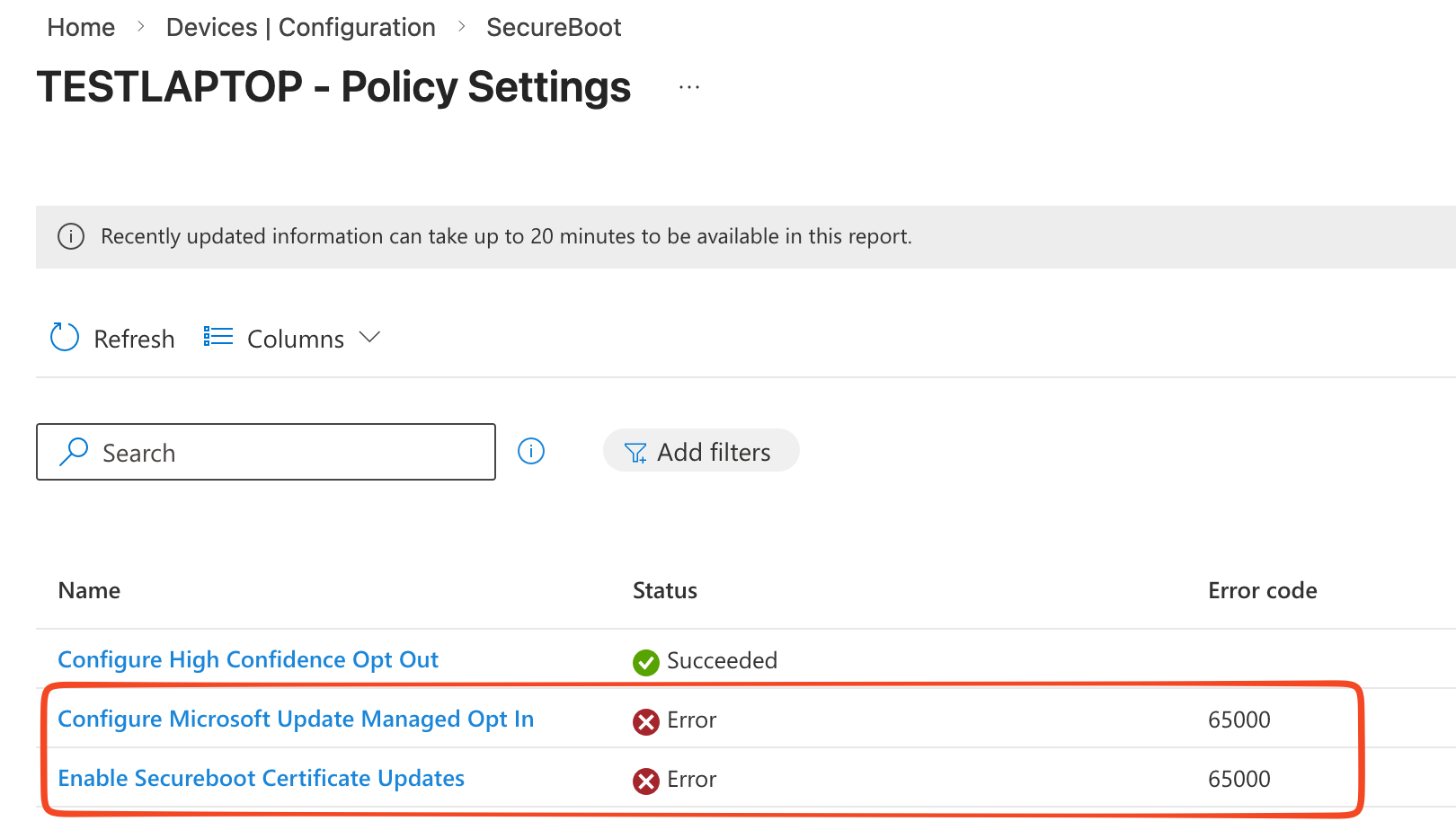Screen dimensions: 1456x830
Task: Click the breadcrumb chevron after Home
Action: coord(140,27)
